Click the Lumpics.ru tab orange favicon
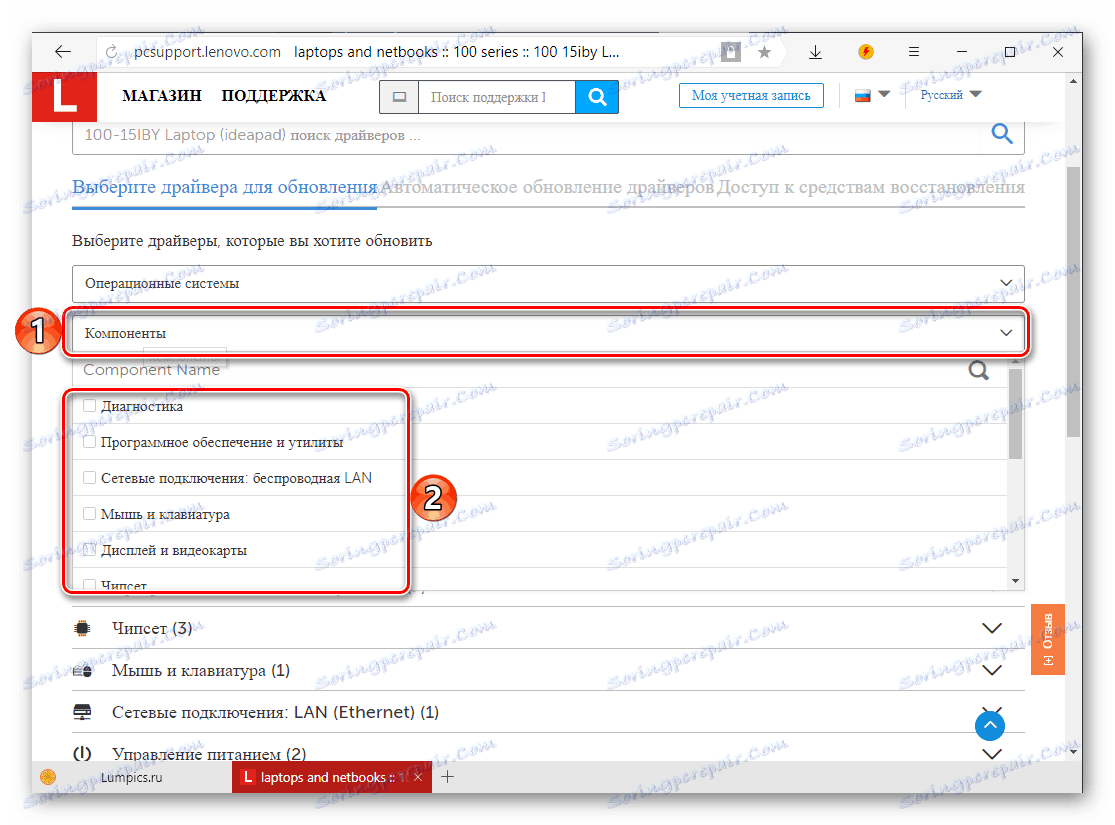The image size is (1115, 825). tap(48, 777)
